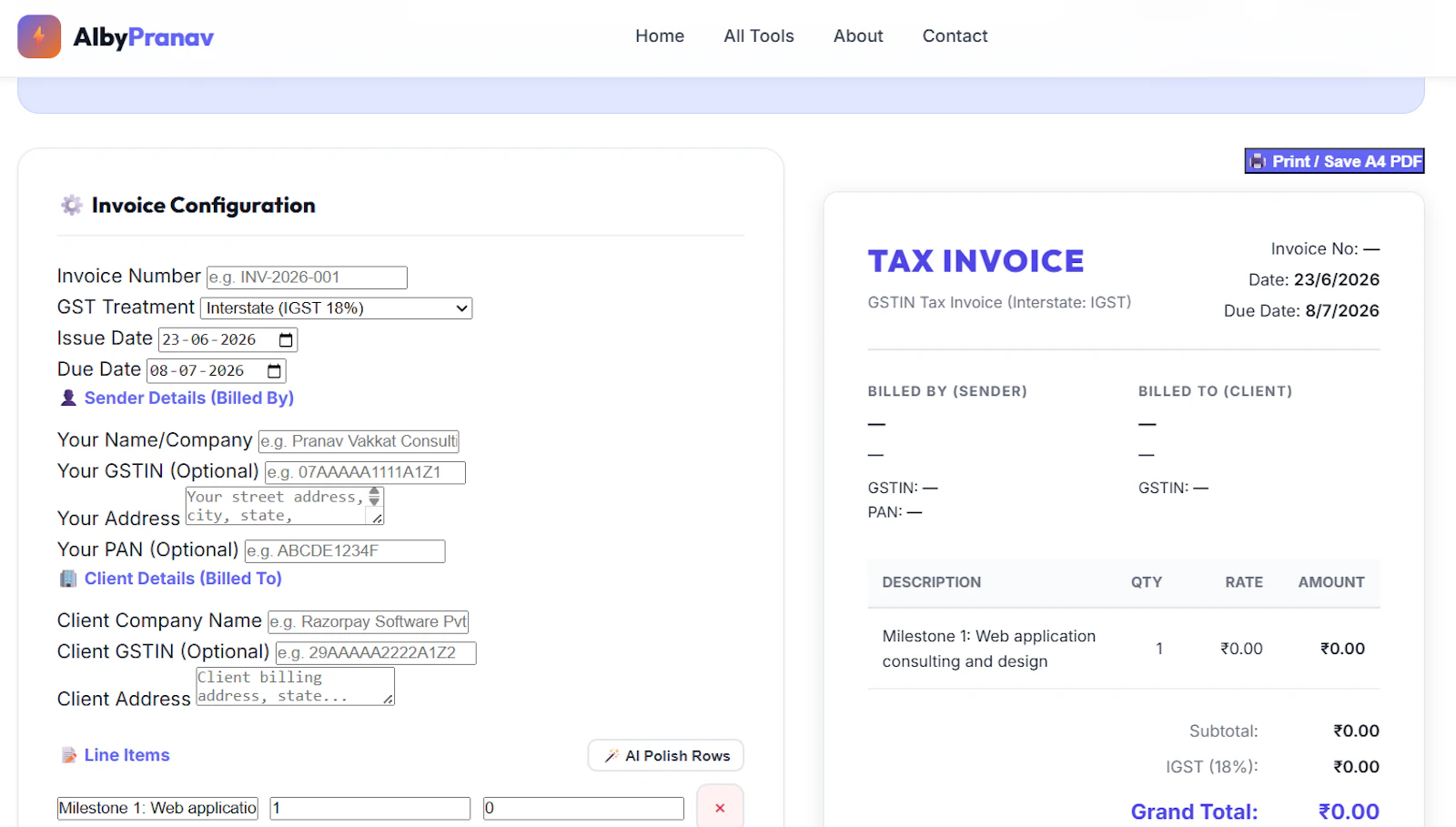Click the AI Polish Rows button
1456x827 pixels.
[666, 755]
